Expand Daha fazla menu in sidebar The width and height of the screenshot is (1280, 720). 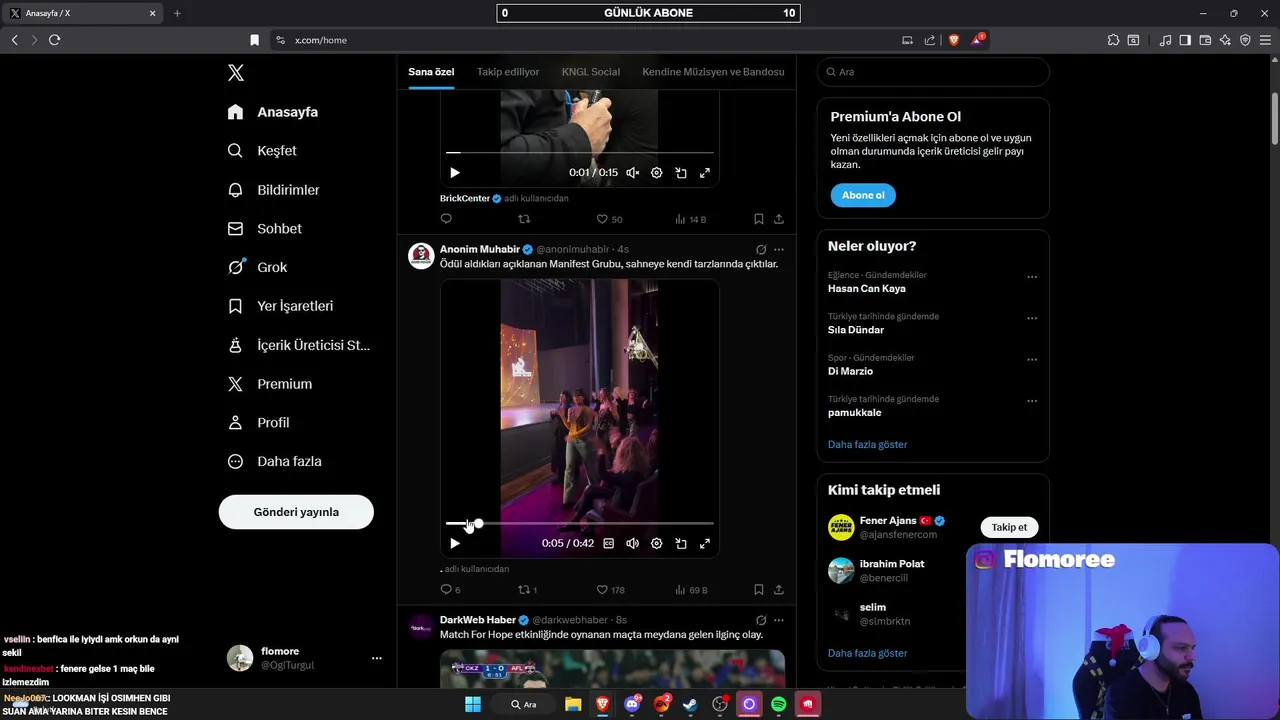274,462
